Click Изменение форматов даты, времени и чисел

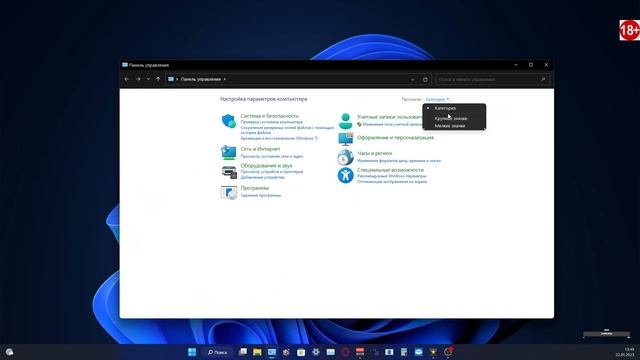pos(399,161)
